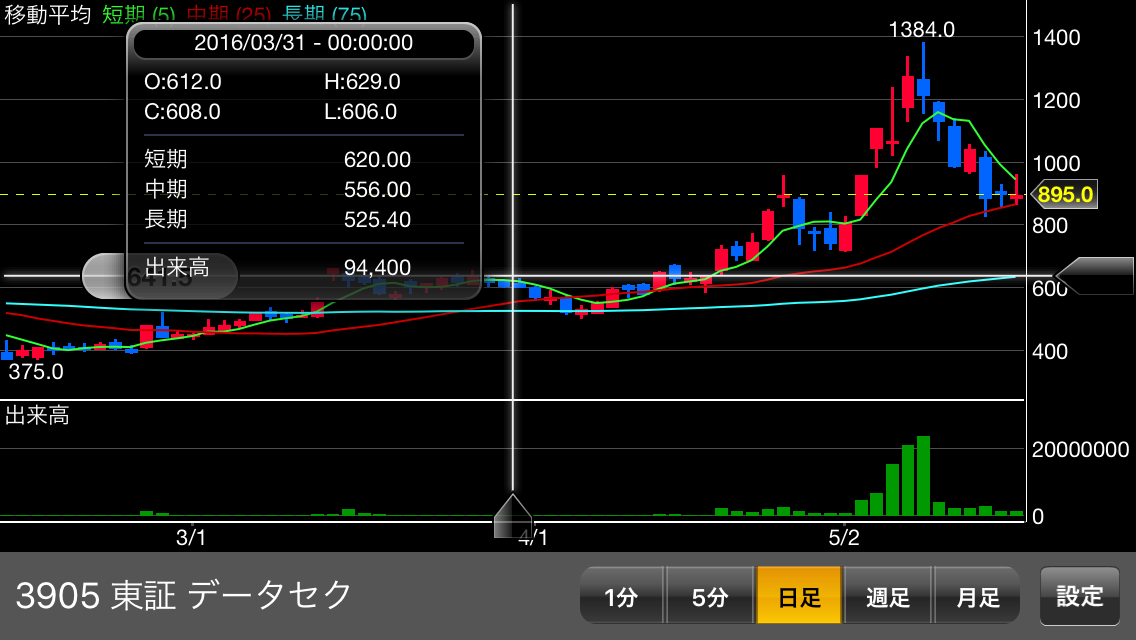Tap the tallest green volume bar
The width and height of the screenshot is (1136, 640).
tap(923, 476)
